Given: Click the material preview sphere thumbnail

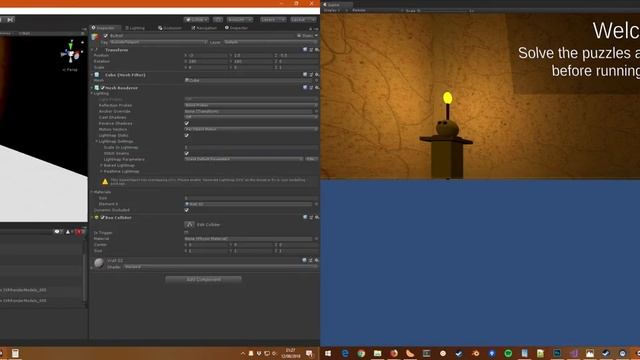Looking at the screenshot, I should [x=99, y=263].
